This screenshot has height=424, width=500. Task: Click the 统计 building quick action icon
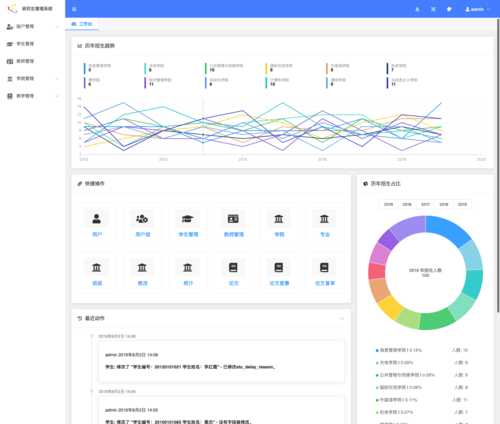pyautogui.click(x=188, y=267)
